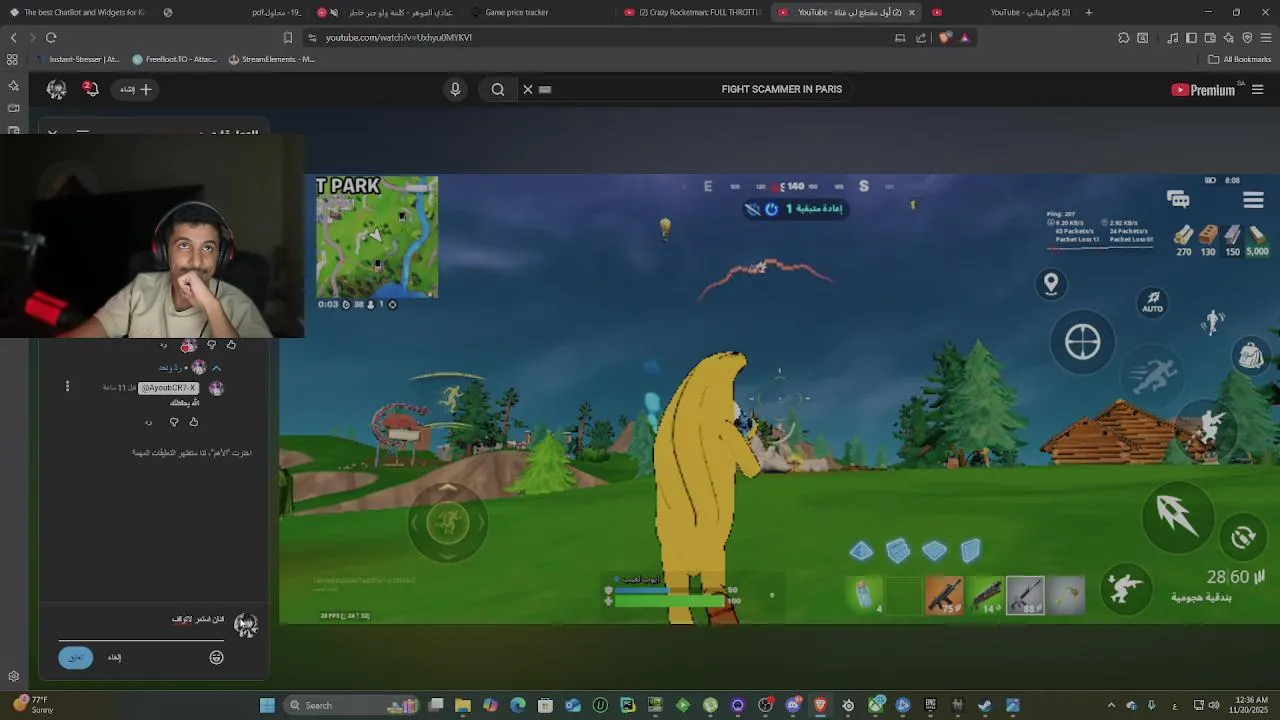Click the Fortnite hamburger menu in the video
1280x720 pixels.
pyautogui.click(x=1253, y=201)
